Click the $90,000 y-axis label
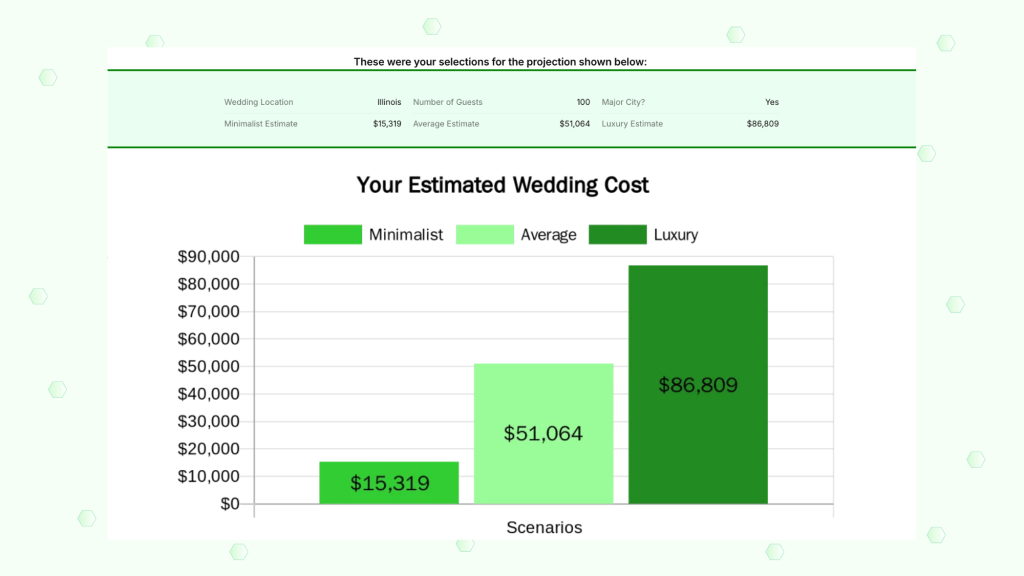Viewport: 1024px width, 576px height. pyautogui.click(x=208, y=257)
